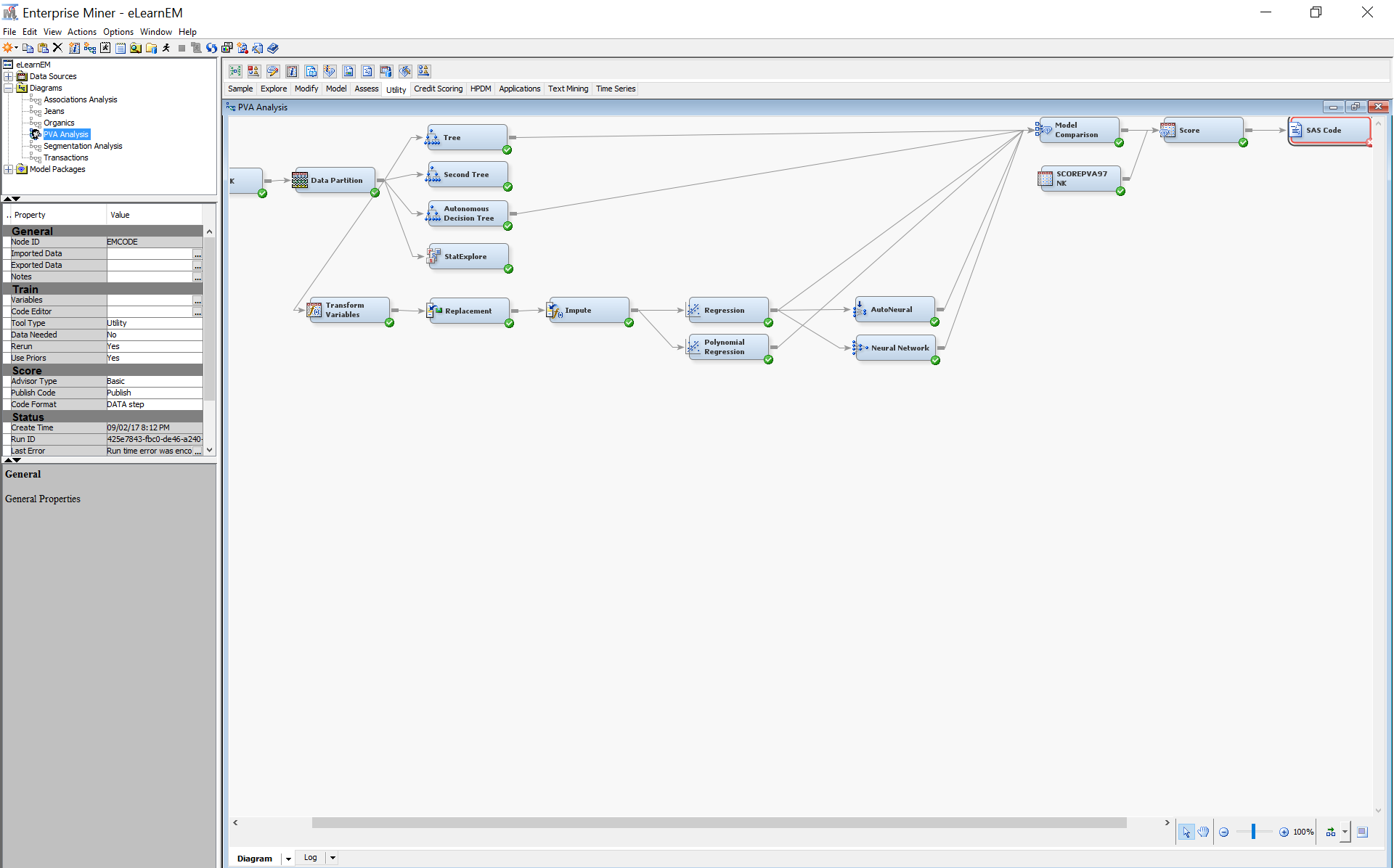Click the diagram zoom slider handle

(x=1253, y=832)
